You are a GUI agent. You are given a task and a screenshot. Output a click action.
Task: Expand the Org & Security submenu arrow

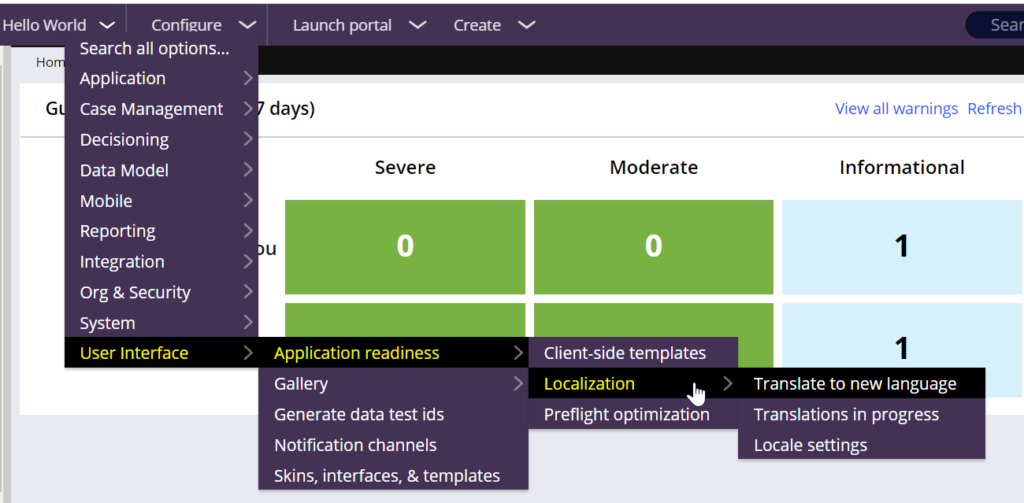click(248, 292)
